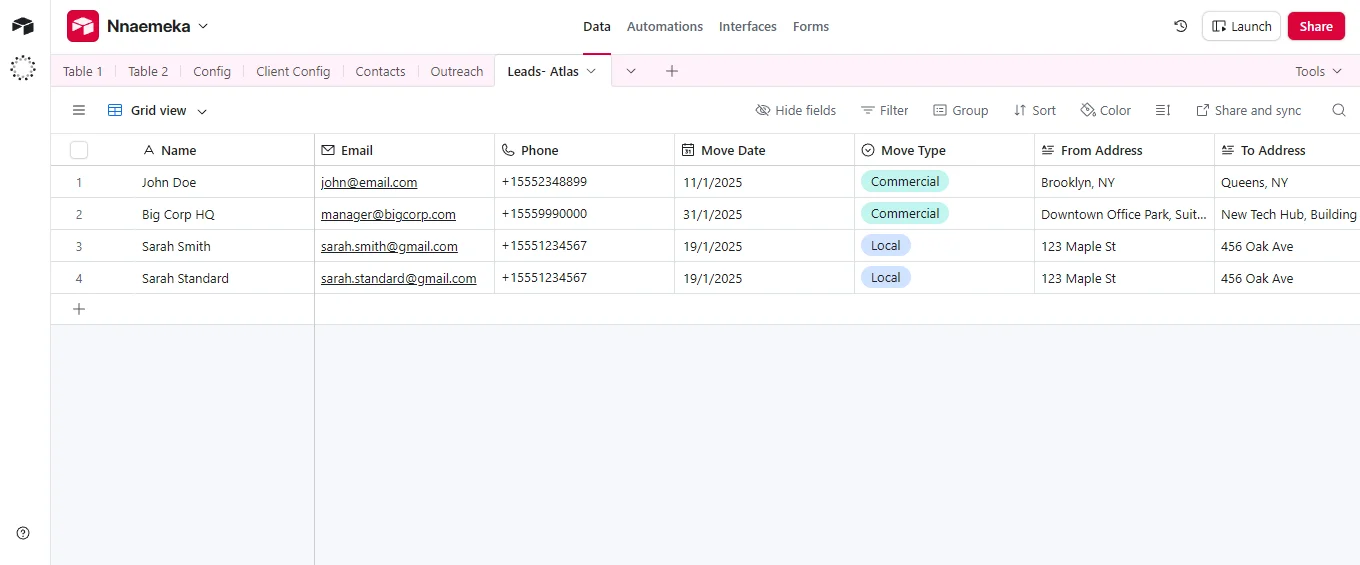Open the Table 2 tab

tap(148, 71)
